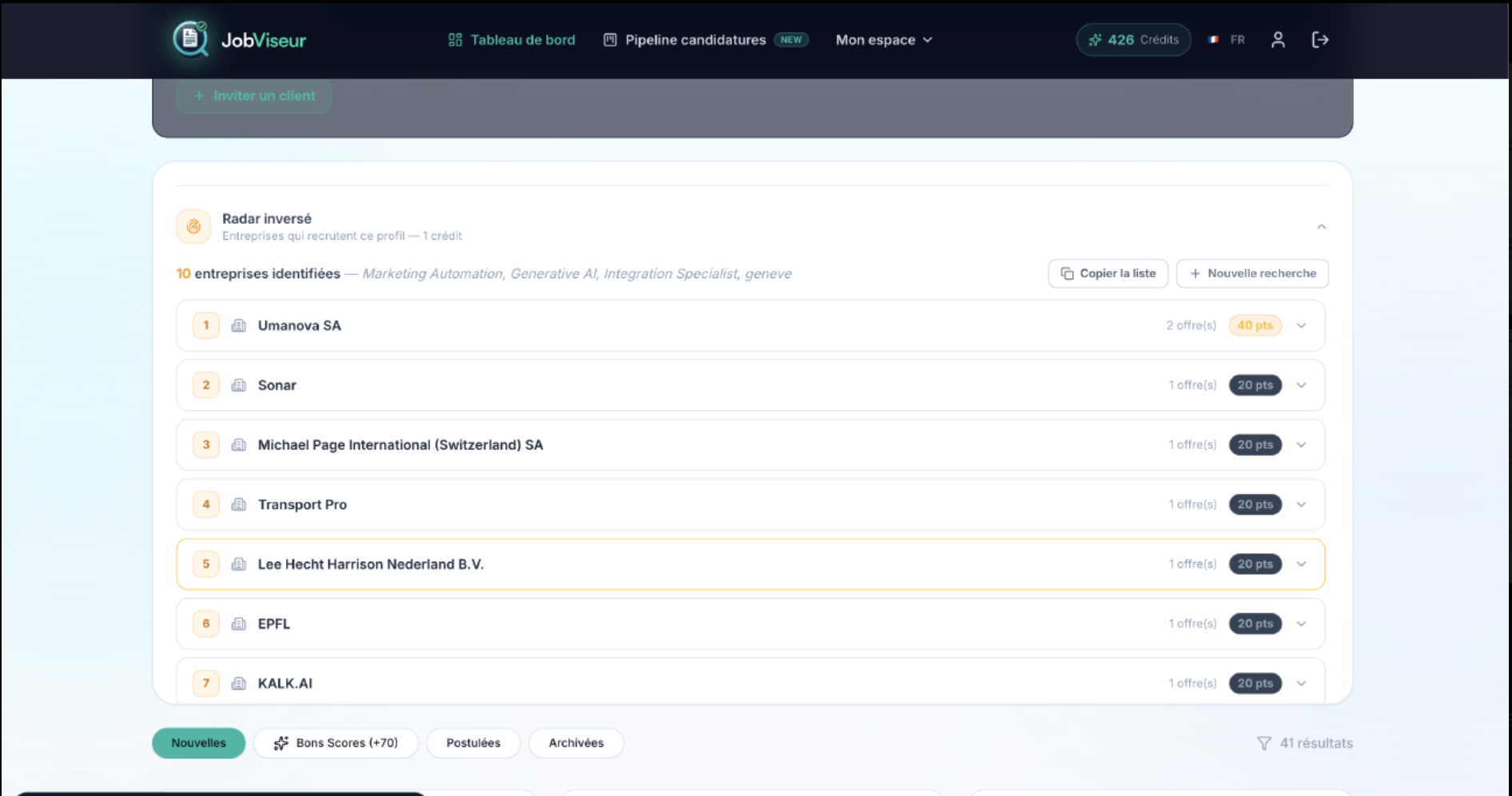Select the Bons Scores (+70) filter
Viewport: 1512px width, 796px height.
[336, 743]
